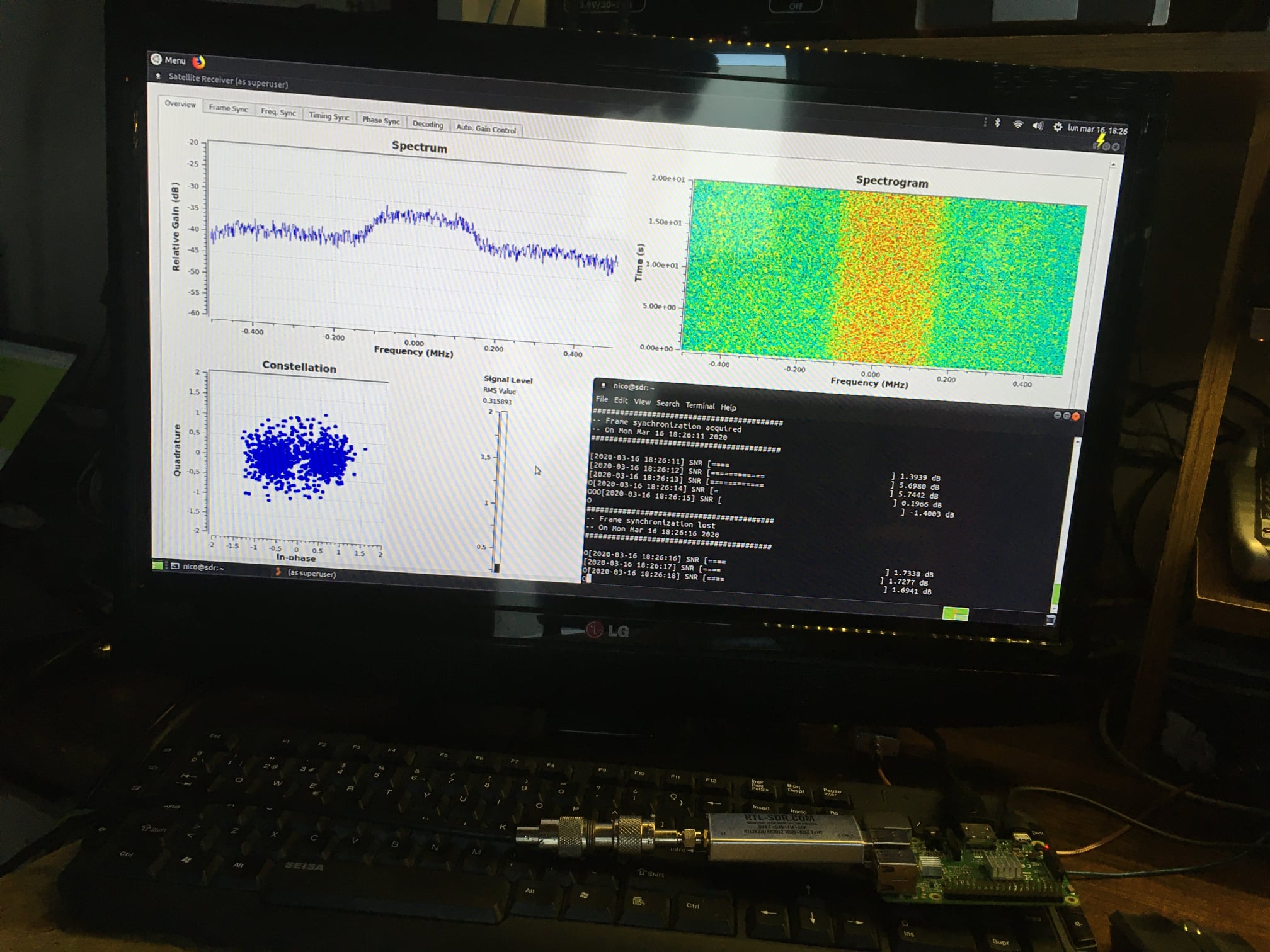1270x952 pixels.
Task: Switch to the Overview tab
Action: click(x=180, y=104)
